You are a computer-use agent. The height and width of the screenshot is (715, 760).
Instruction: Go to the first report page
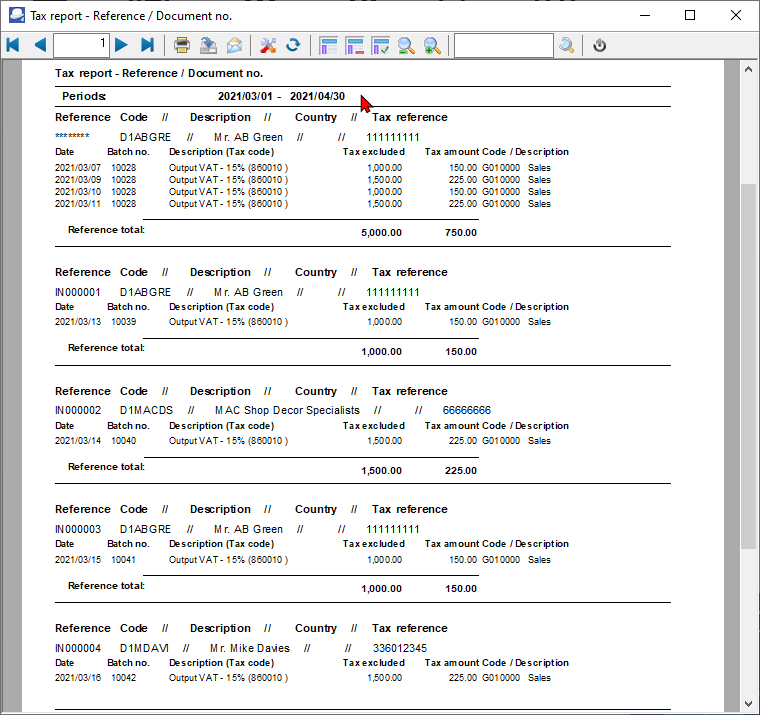click(x=13, y=45)
